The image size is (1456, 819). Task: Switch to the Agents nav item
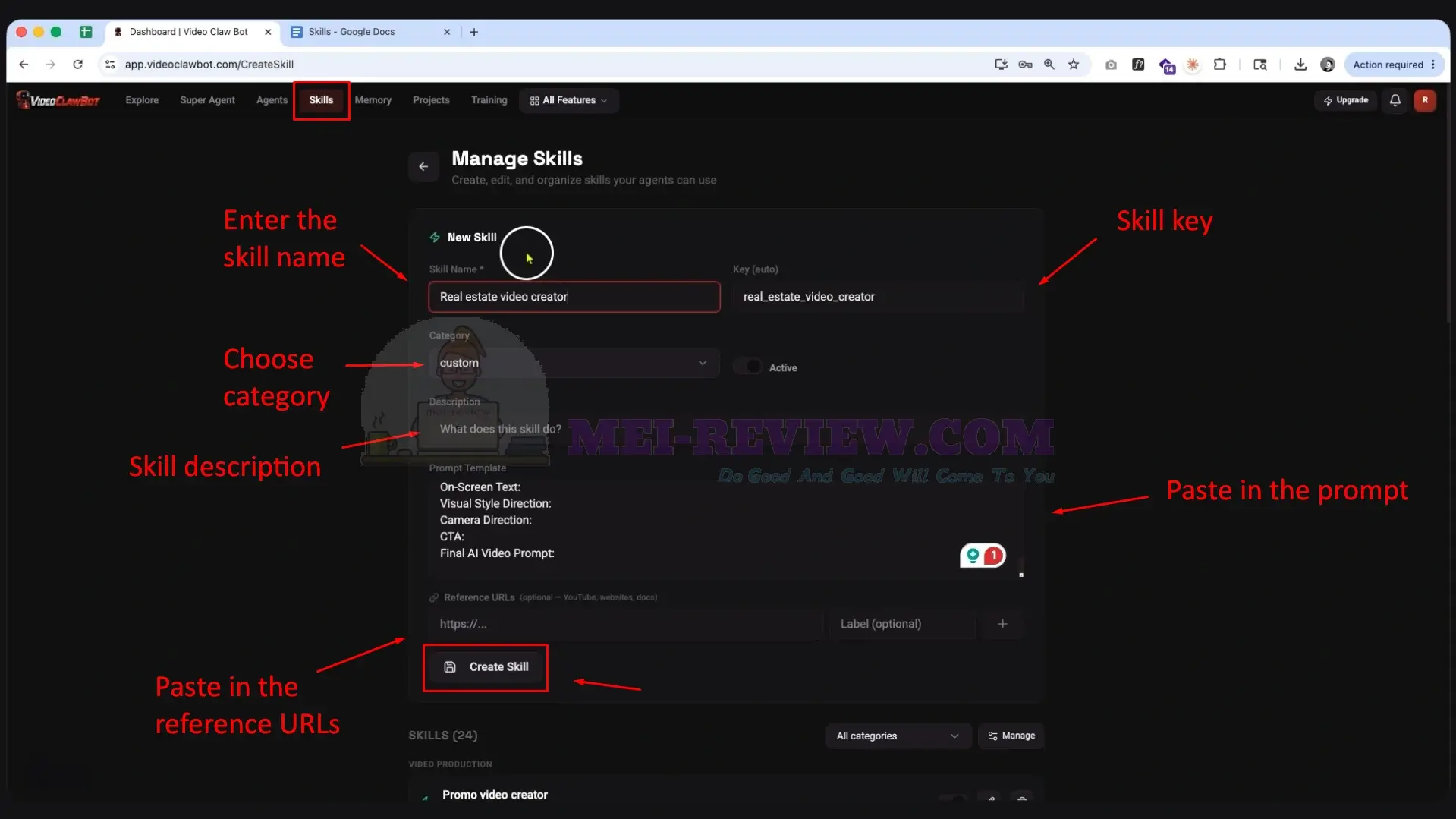pyautogui.click(x=272, y=100)
